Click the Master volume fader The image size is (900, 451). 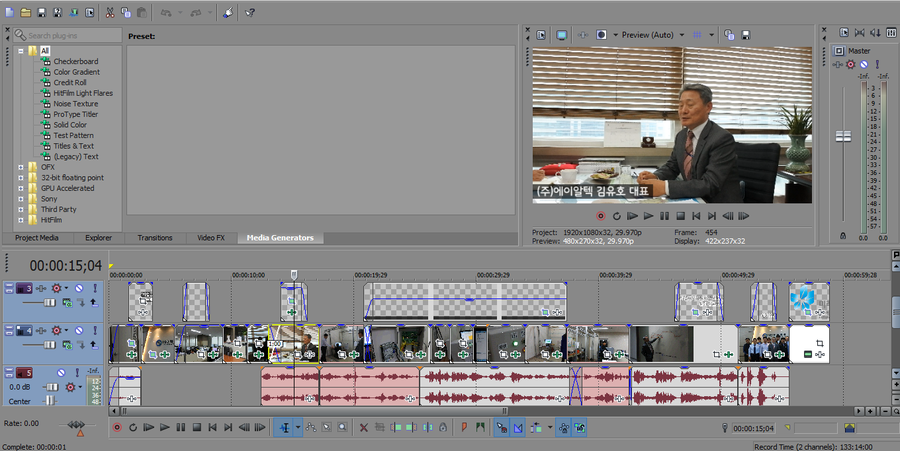coord(843,136)
